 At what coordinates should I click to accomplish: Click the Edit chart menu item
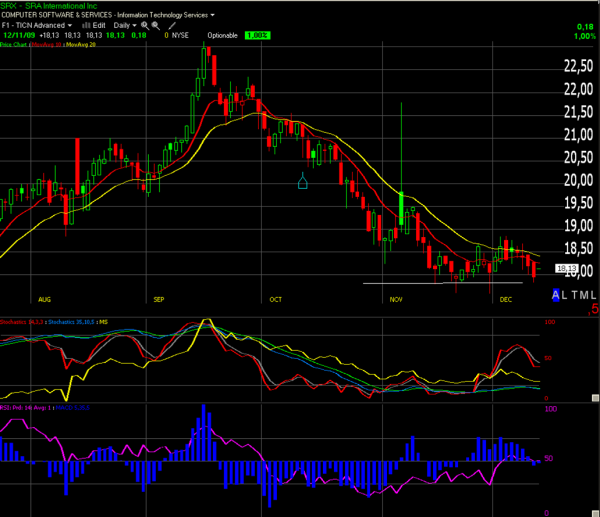[x=99, y=25]
